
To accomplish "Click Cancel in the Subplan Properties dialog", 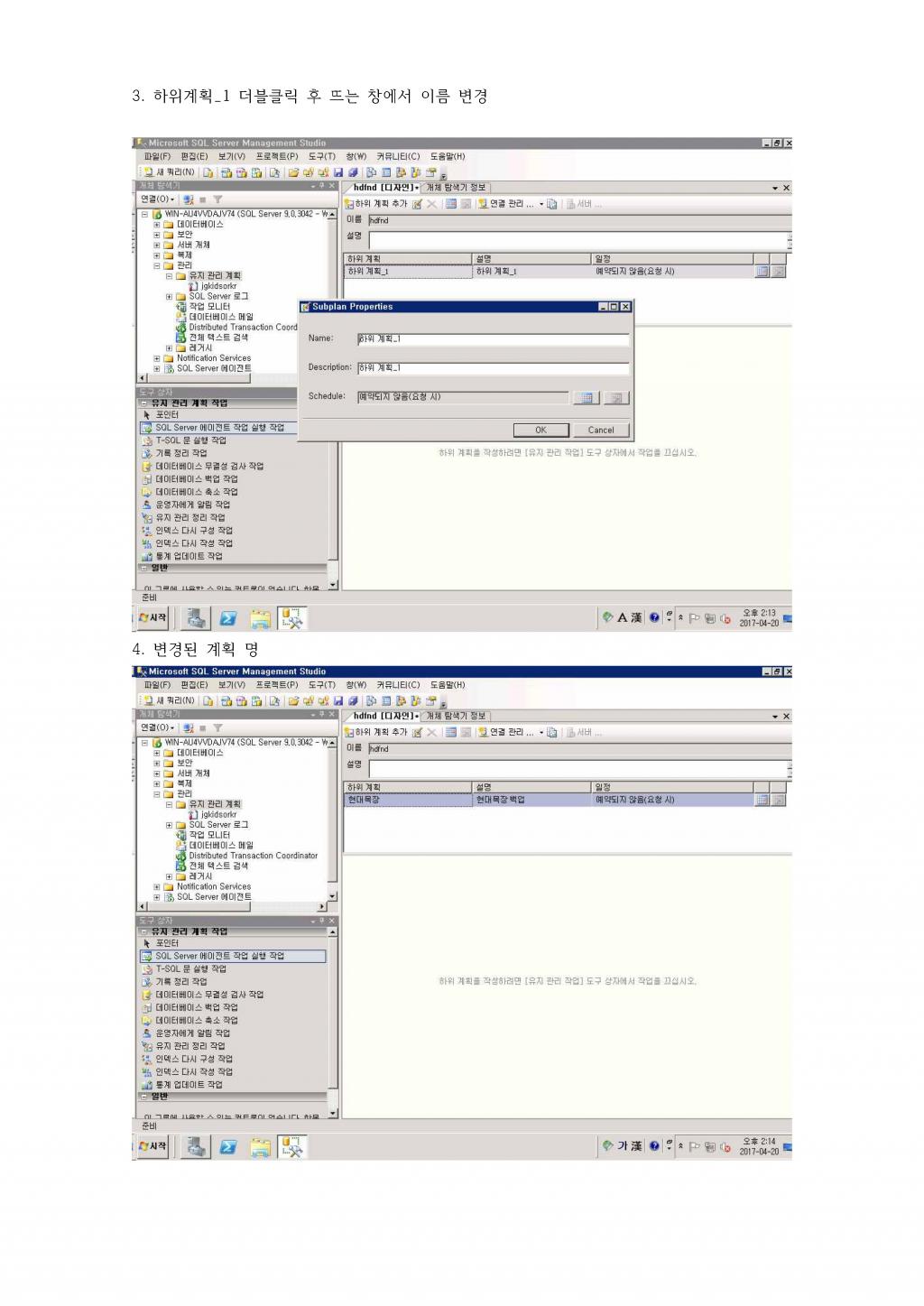I will point(601,430).
